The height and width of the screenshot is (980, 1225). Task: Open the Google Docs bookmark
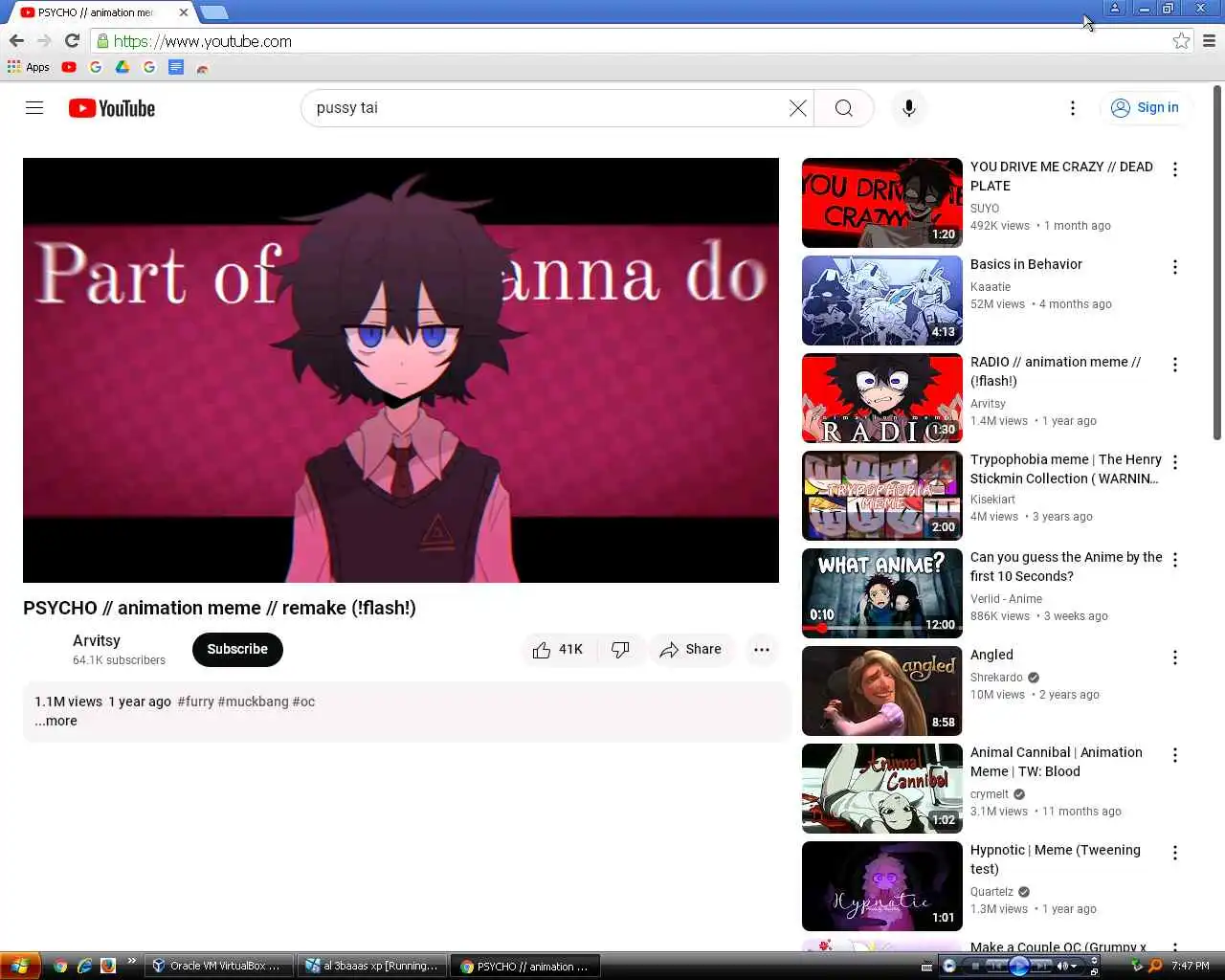tap(176, 67)
